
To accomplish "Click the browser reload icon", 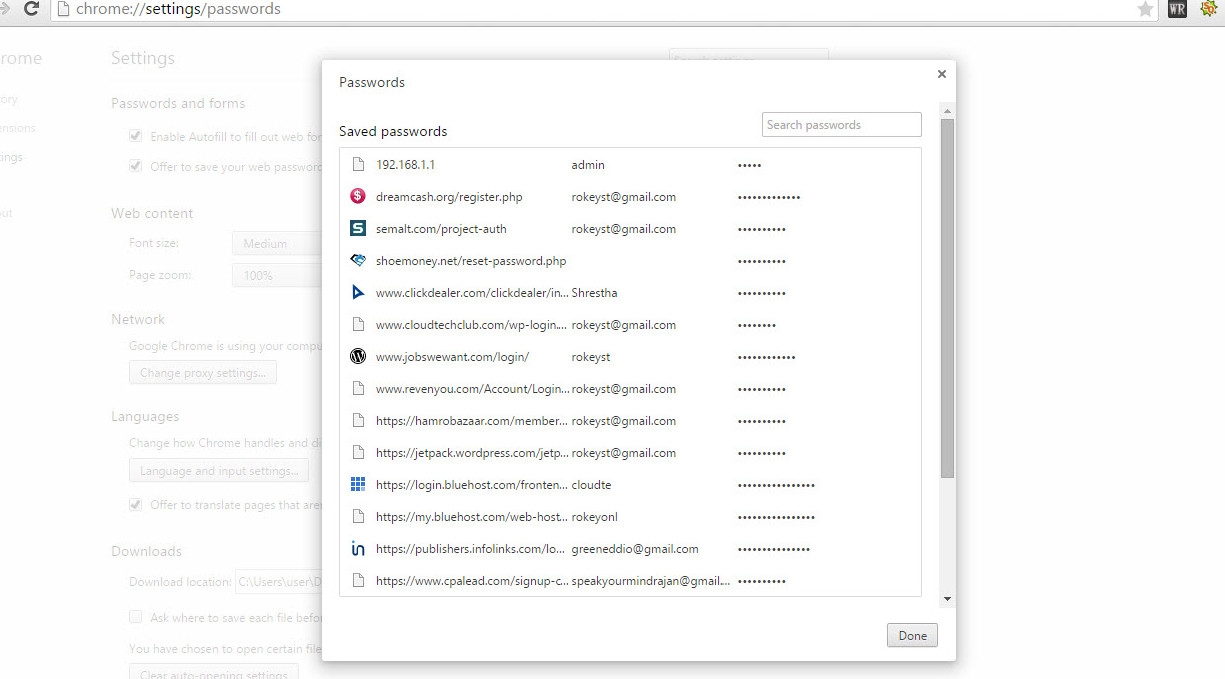I will tap(31, 9).
